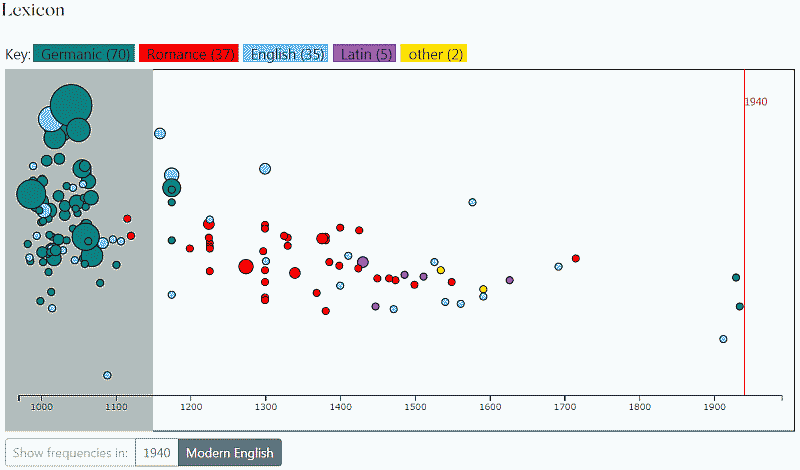Click the purple bubble near 1625

[509, 280]
